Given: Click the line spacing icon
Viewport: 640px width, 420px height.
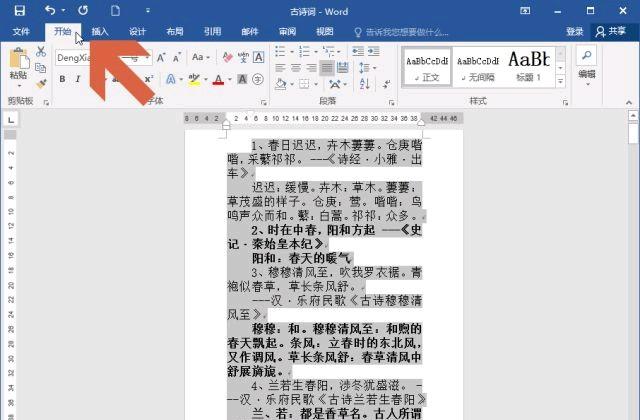Looking at the screenshot, I should (364, 68).
